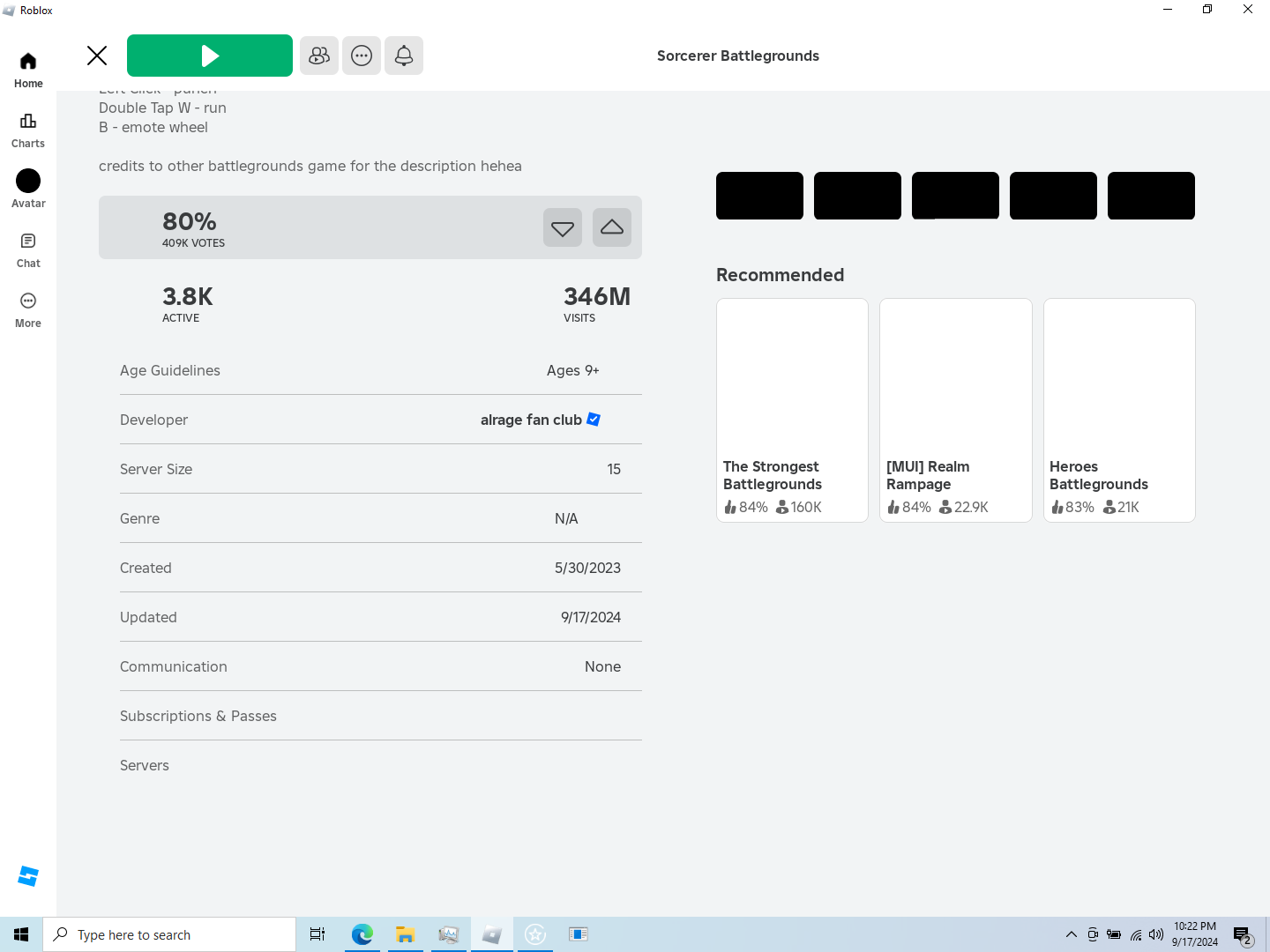Open the battery icon in system tray
The height and width of the screenshot is (952, 1270).
(x=1114, y=934)
